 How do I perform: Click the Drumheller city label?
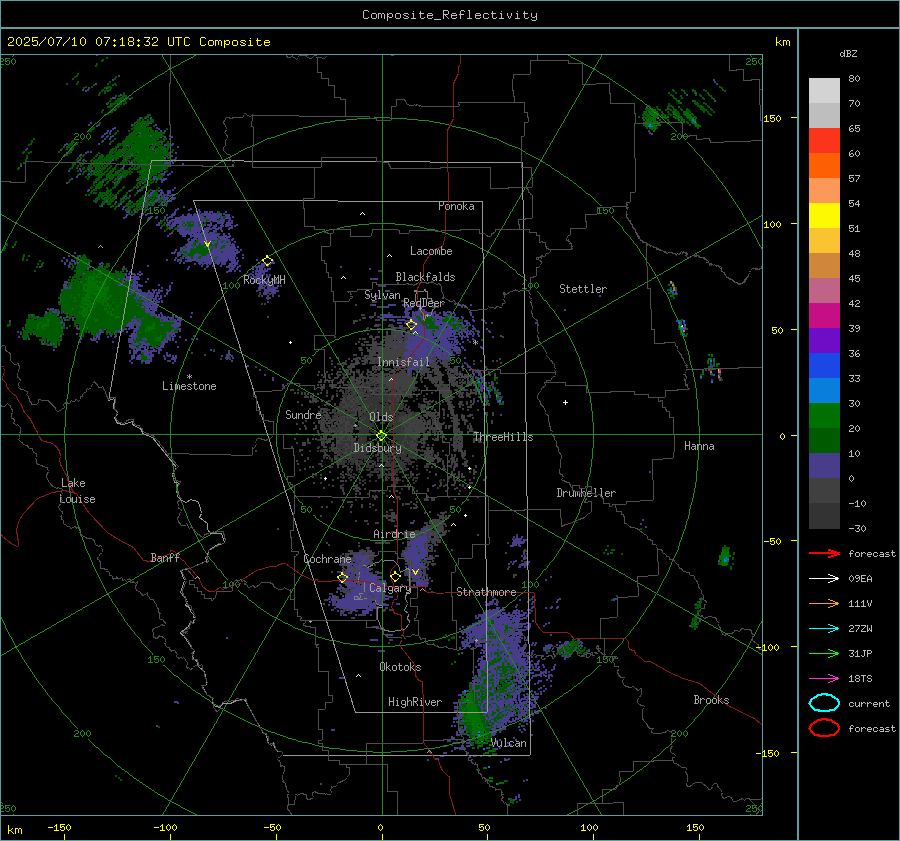click(586, 493)
